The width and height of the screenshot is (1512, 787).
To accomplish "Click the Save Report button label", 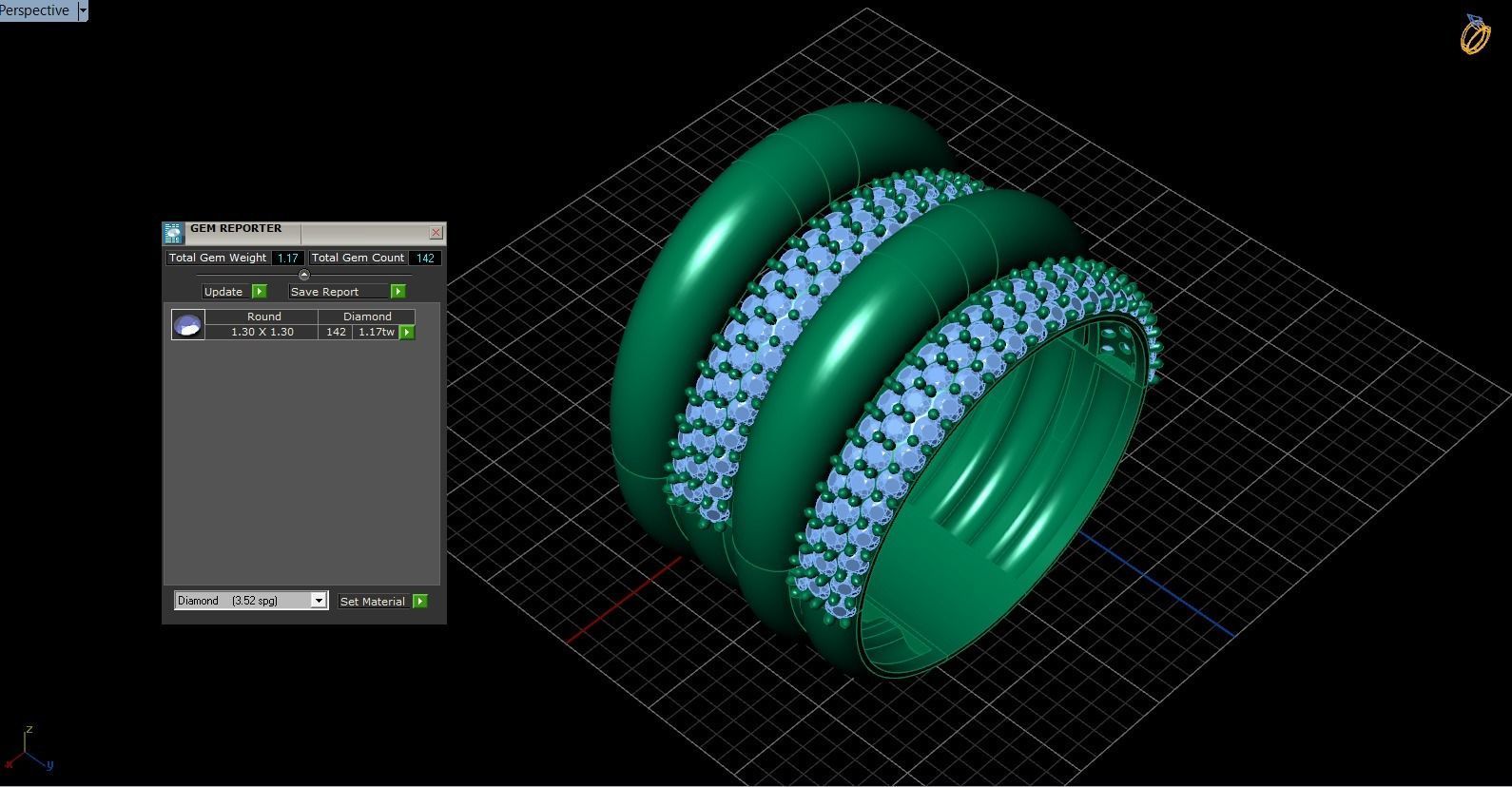I will tap(339, 292).
